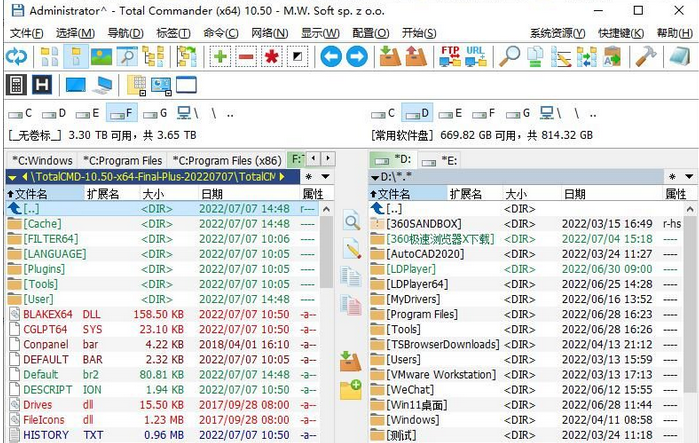Sort right panel by 文件名 column
Image resolution: width=699 pixels, height=443 pixels.
point(407,194)
